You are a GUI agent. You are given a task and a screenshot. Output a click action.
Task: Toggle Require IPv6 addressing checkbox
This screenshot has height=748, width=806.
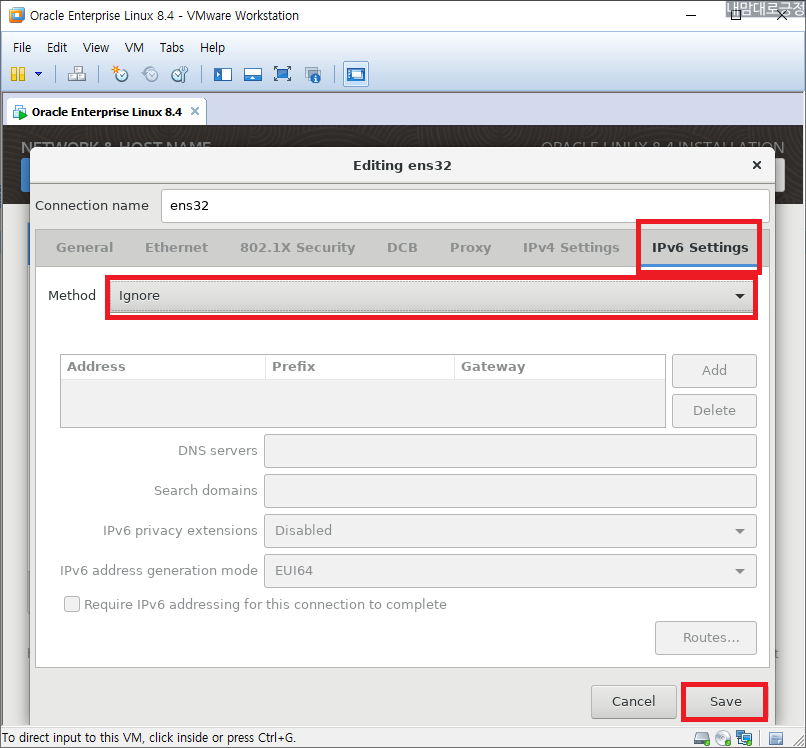(x=71, y=604)
